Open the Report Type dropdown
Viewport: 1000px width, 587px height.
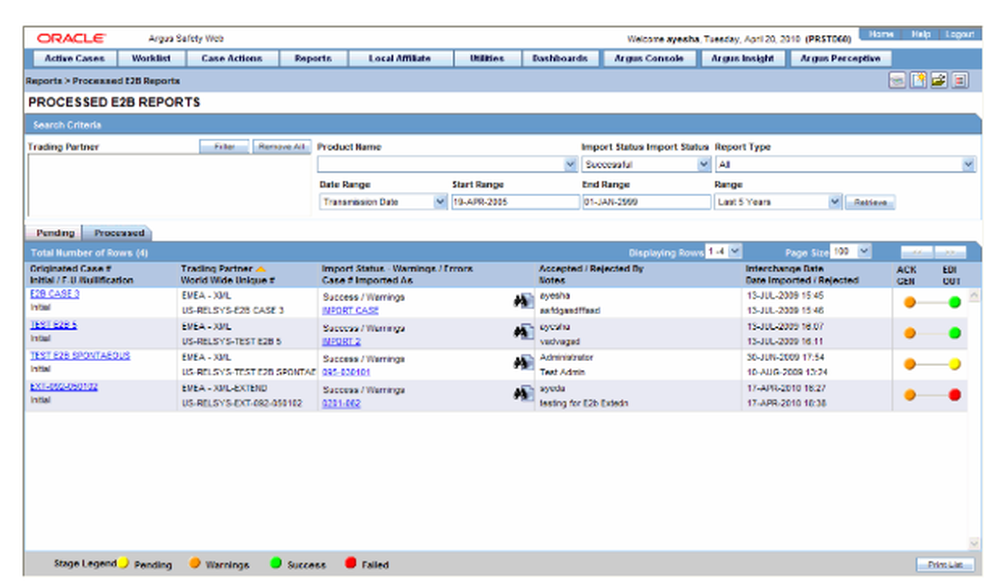tap(968, 165)
